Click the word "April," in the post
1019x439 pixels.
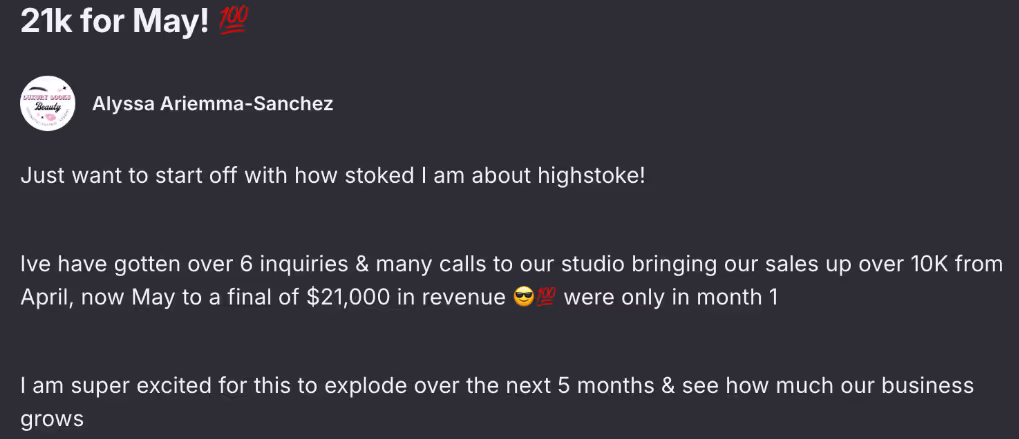(x=47, y=298)
